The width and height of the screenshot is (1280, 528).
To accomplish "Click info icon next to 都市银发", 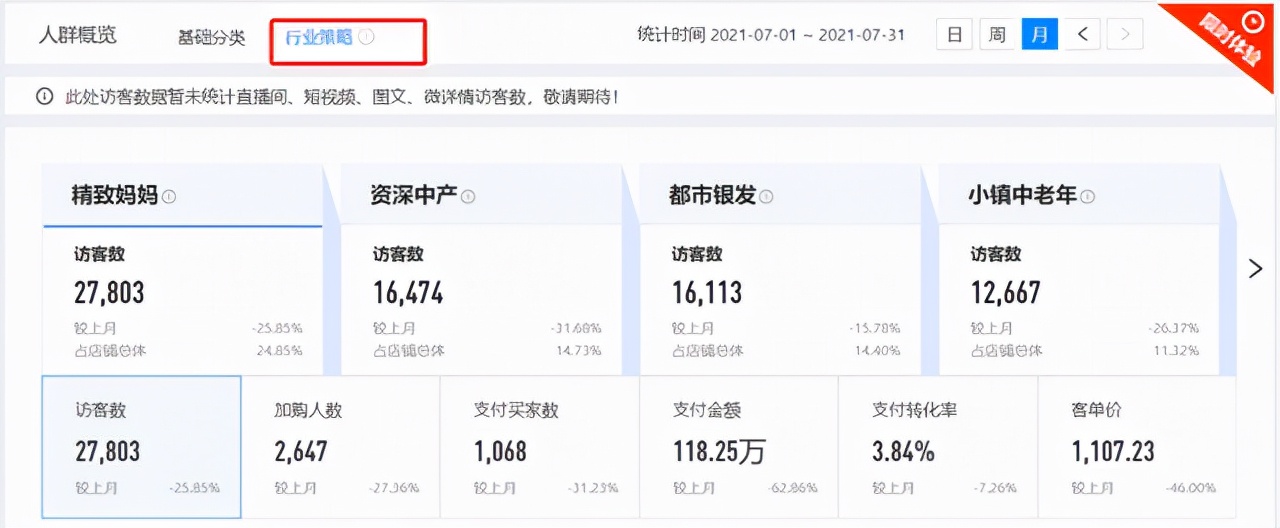I will tap(767, 197).
